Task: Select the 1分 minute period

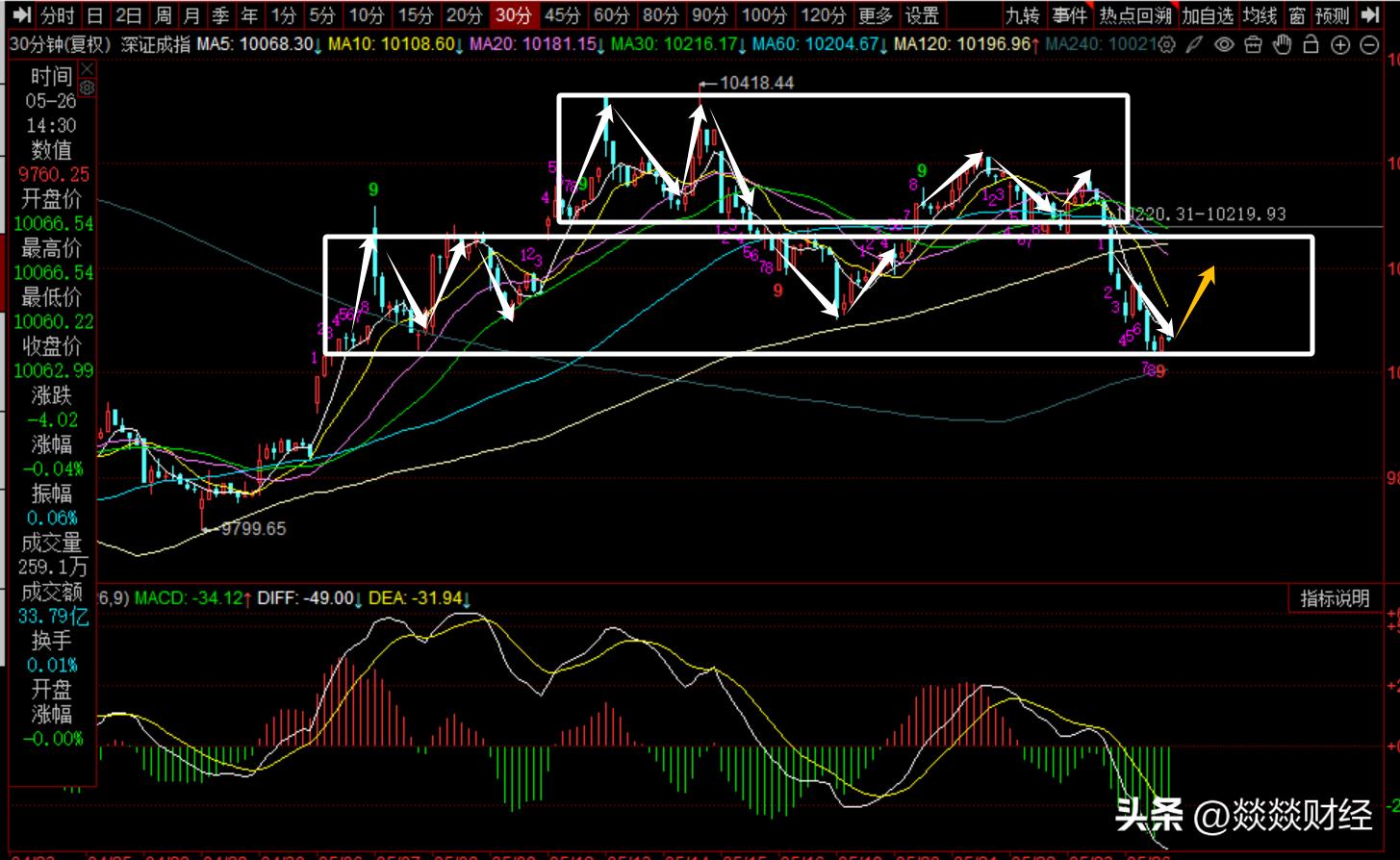Action: pyautogui.click(x=284, y=15)
